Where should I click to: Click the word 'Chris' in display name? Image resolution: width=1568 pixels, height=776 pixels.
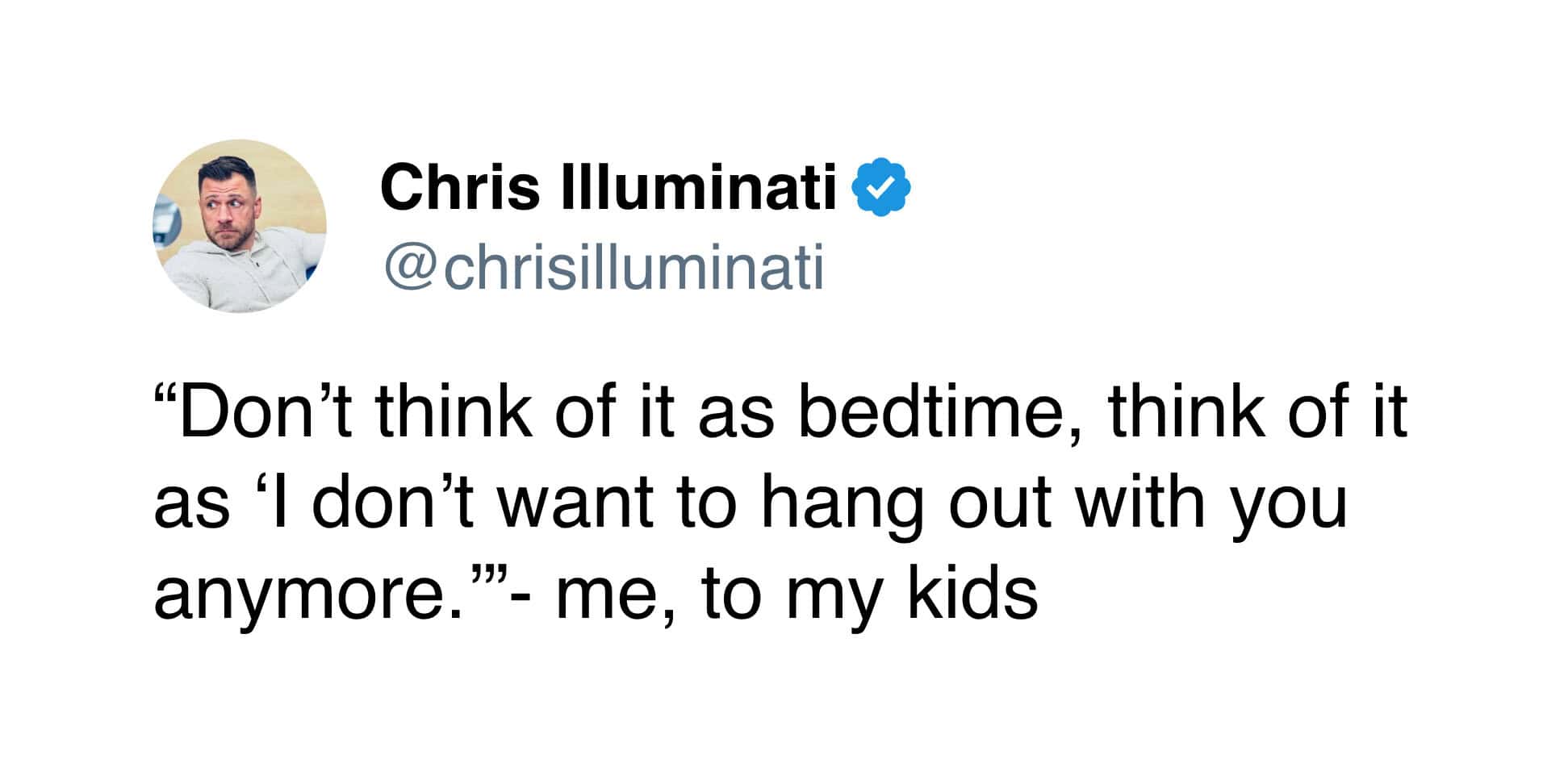pos(459,186)
